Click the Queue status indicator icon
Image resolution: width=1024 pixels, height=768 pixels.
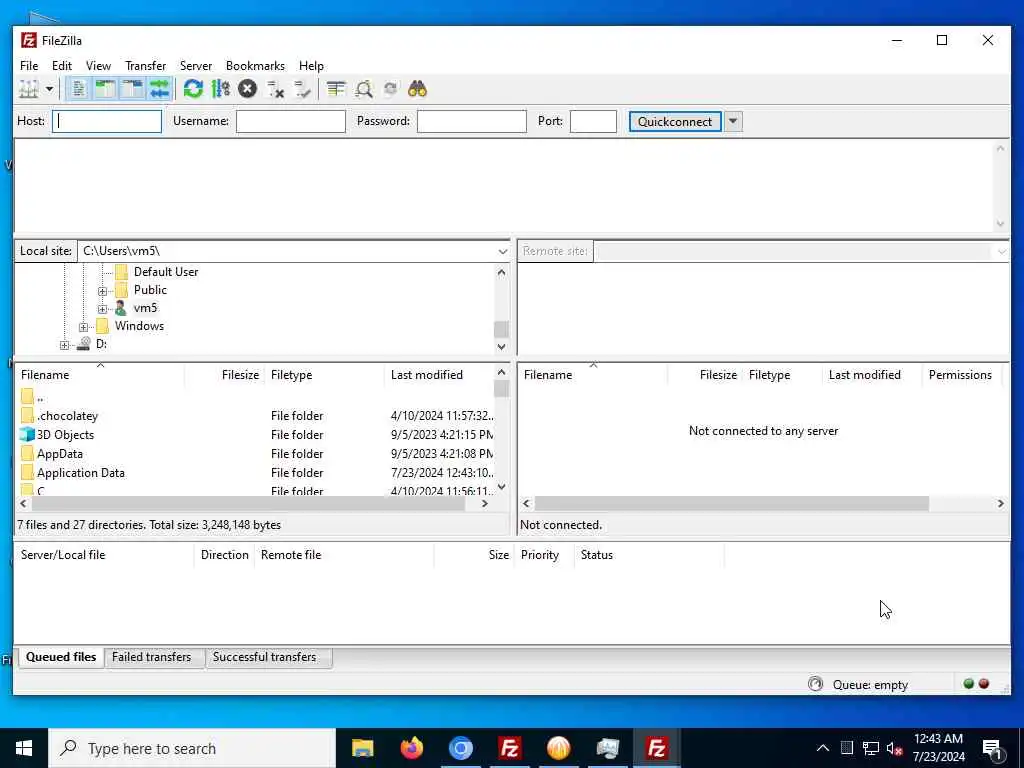pos(815,684)
